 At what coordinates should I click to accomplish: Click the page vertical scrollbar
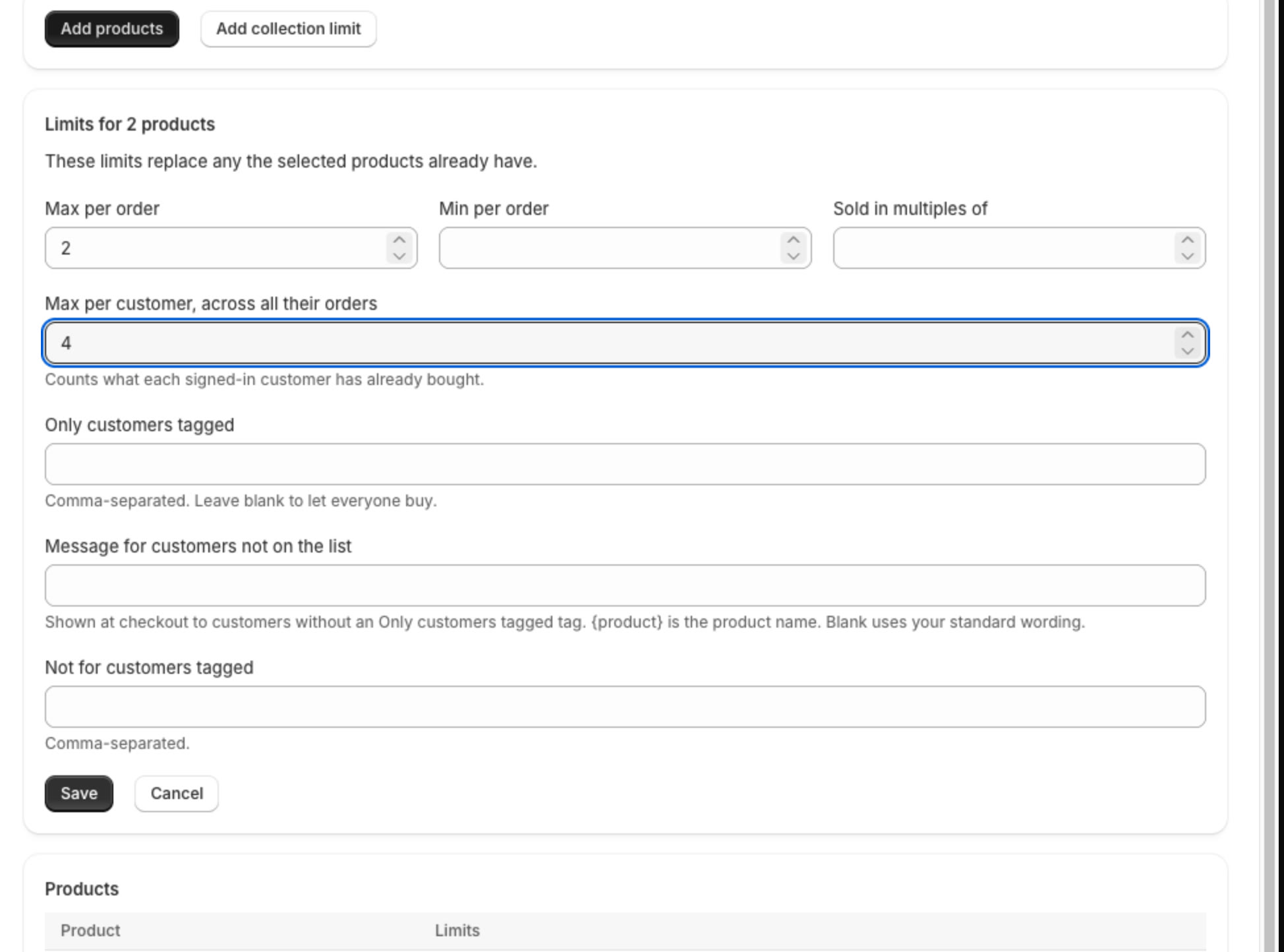tap(1269, 476)
